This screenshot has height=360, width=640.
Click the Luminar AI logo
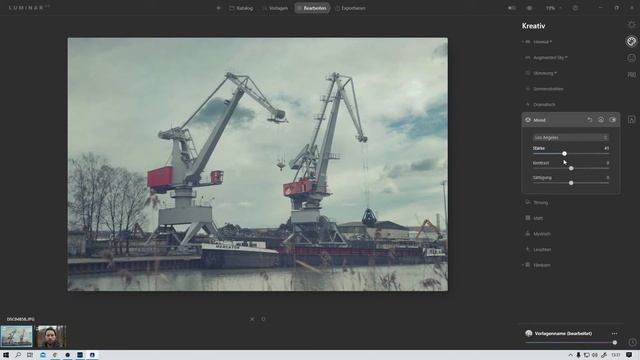point(29,8)
